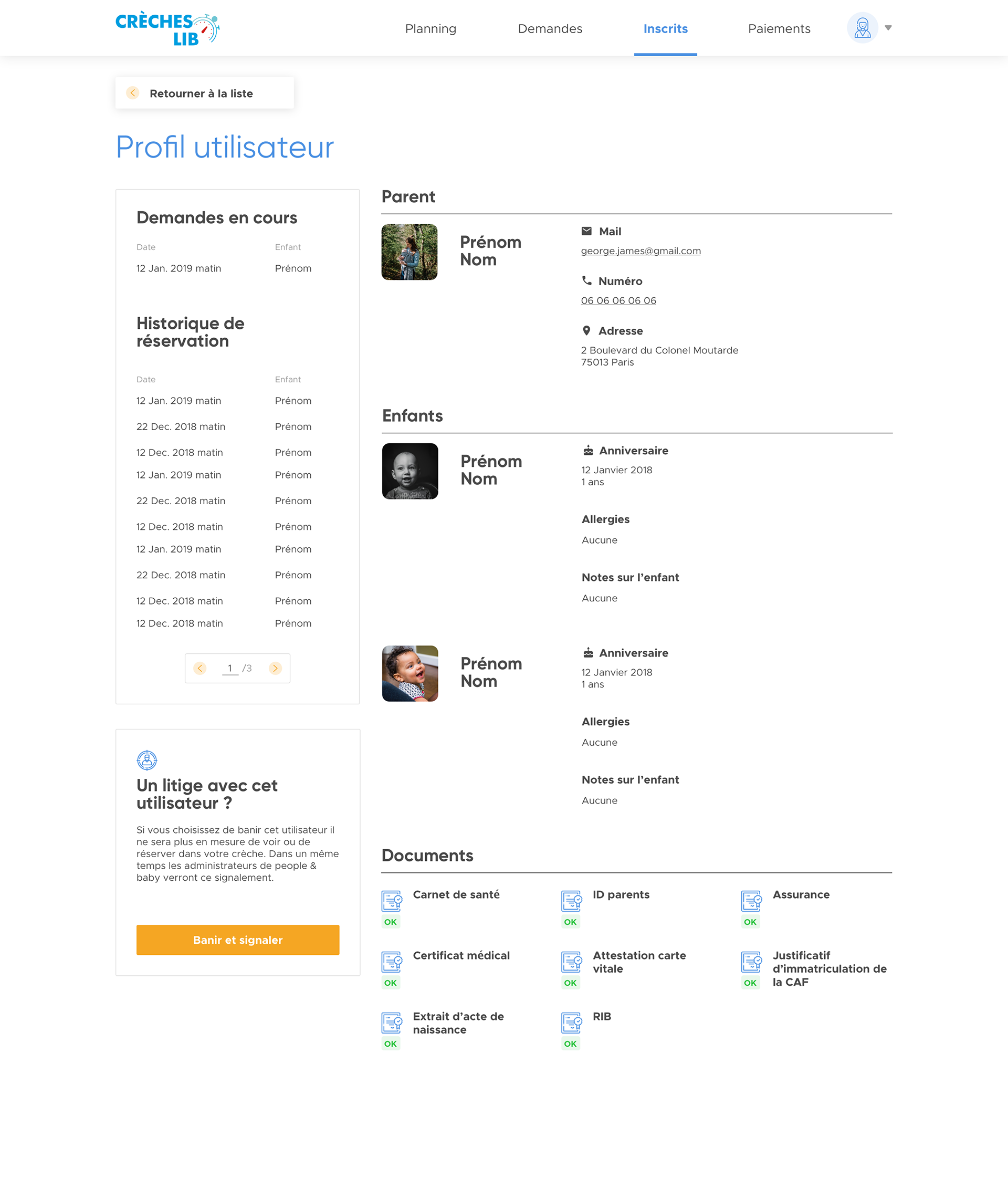Viewport: 1008px width, 1177px height.
Task: Open the ID parents document icon
Action: tap(571, 901)
